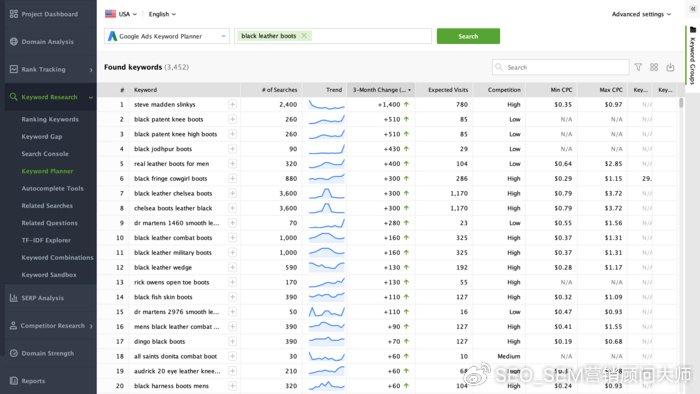Add 'black leather wedge' plus icon
The image size is (700, 394).
click(232, 267)
